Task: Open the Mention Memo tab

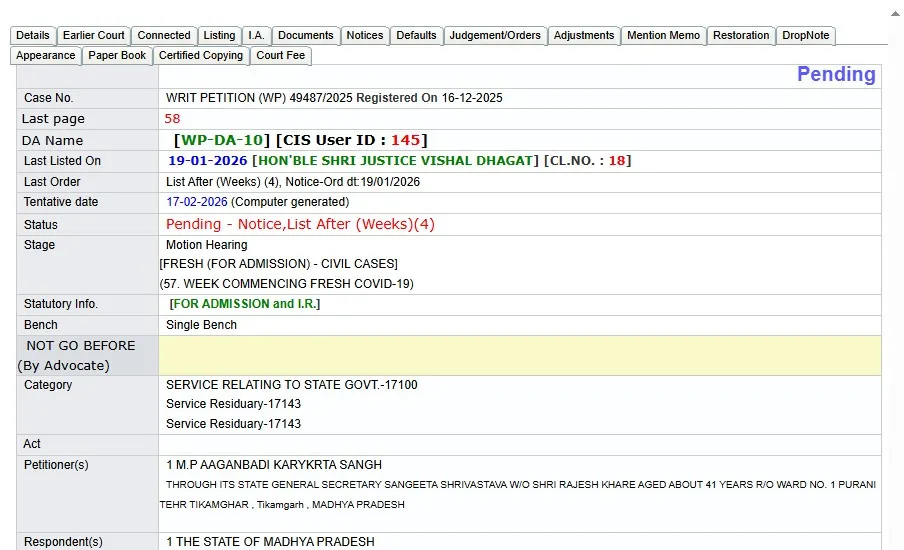Action: pyautogui.click(x=663, y=35)
